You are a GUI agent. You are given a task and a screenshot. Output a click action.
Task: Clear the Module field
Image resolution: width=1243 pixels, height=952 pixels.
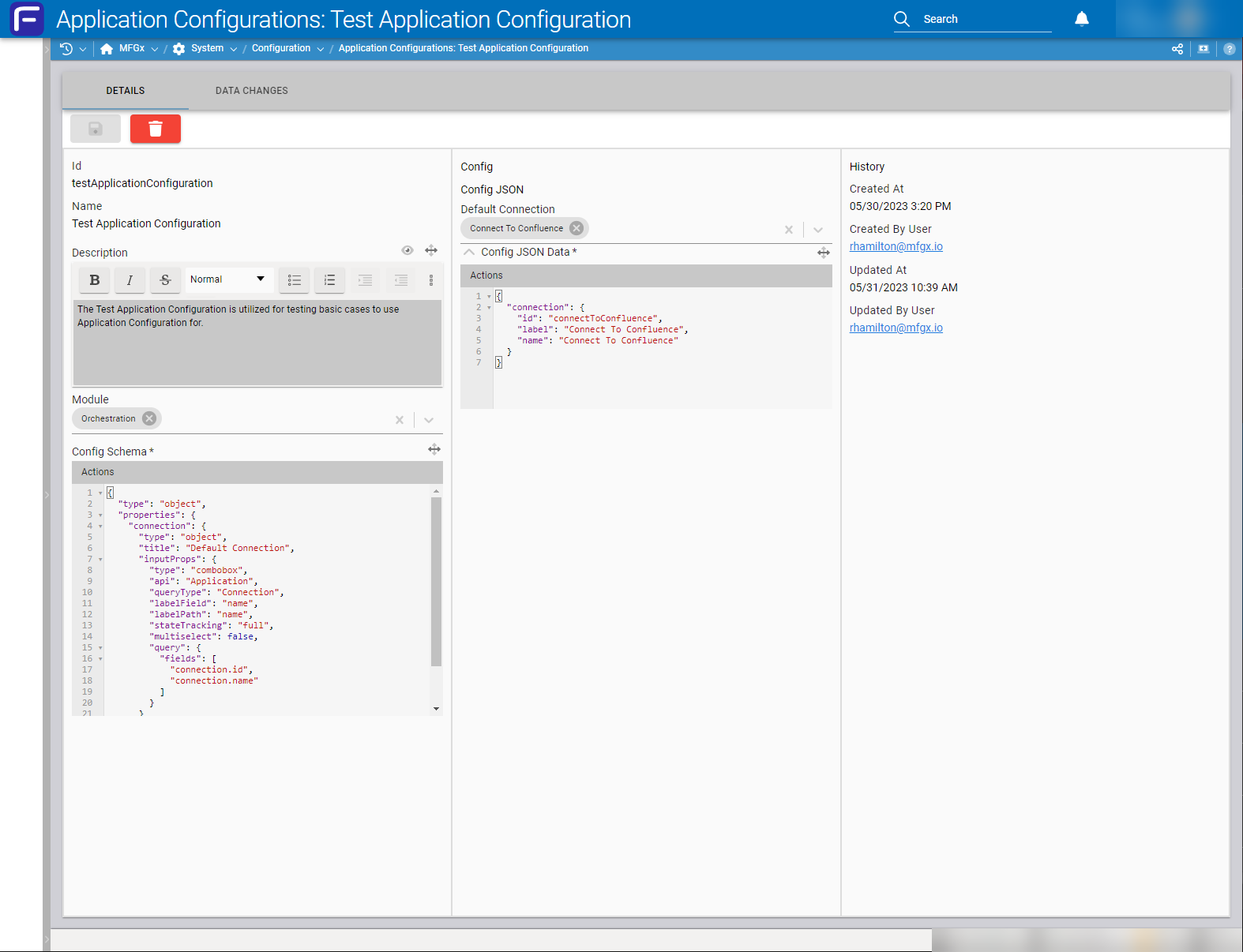coord(400,420)
